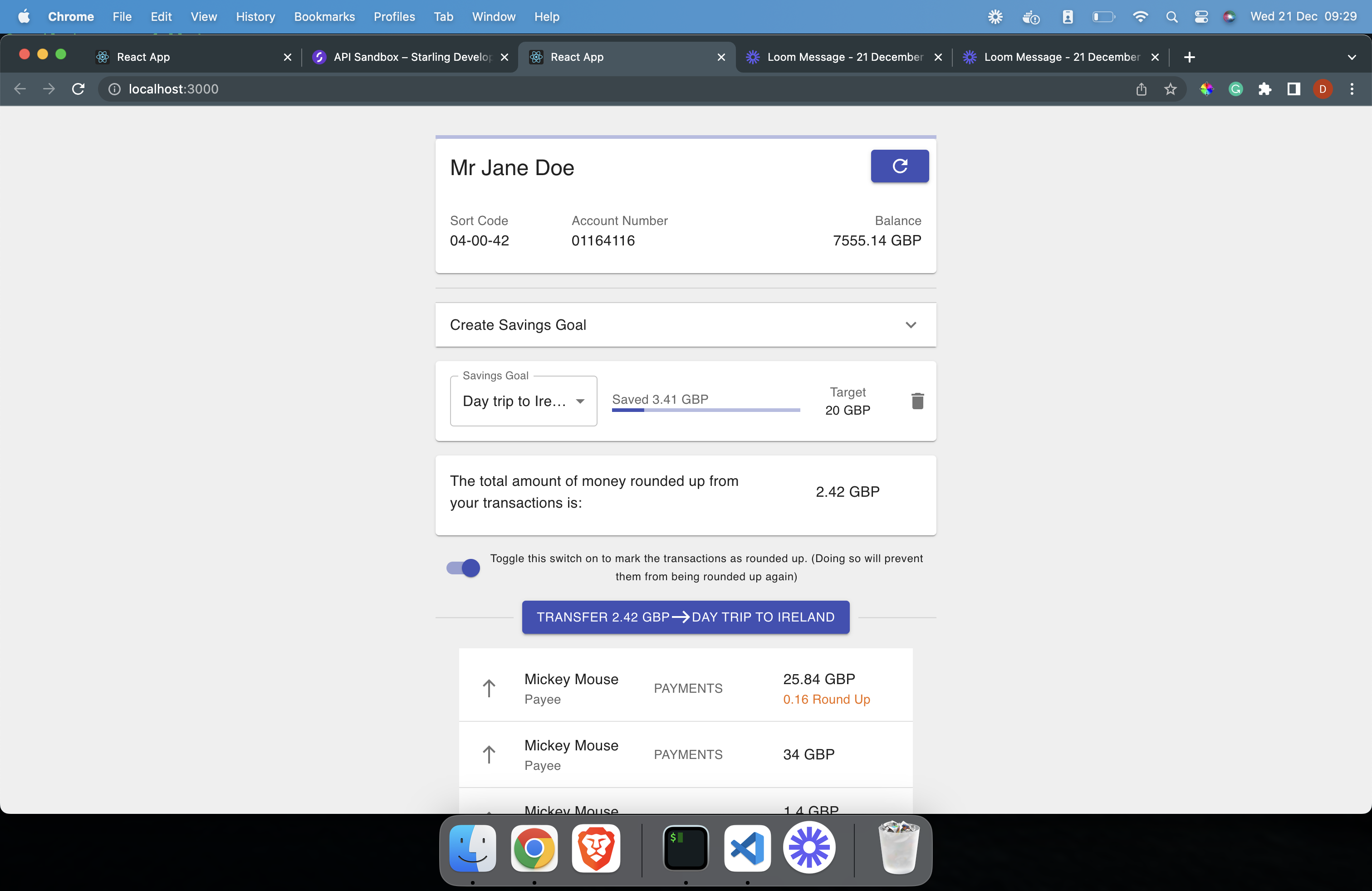Open the colorful pinwheel extension
Screen dimensions: 1372x891
click(x=1206, y=89)
